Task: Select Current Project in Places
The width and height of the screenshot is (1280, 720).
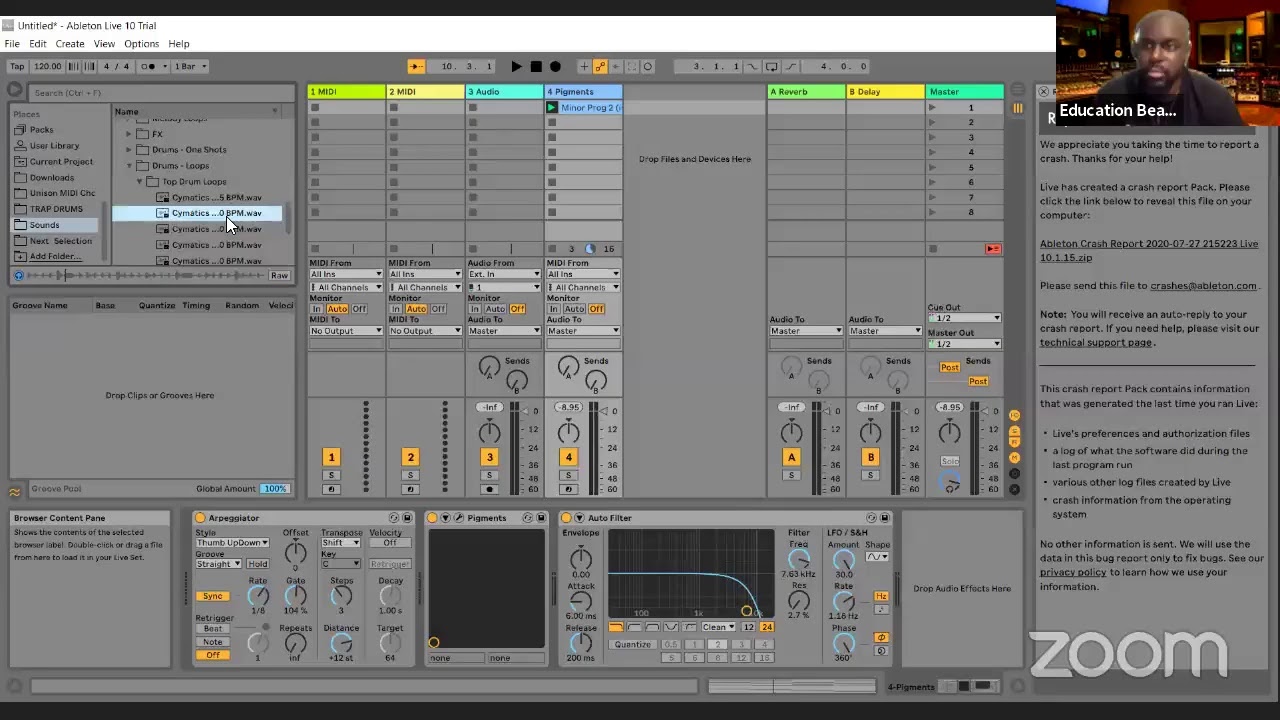Action: click(60, 162)
